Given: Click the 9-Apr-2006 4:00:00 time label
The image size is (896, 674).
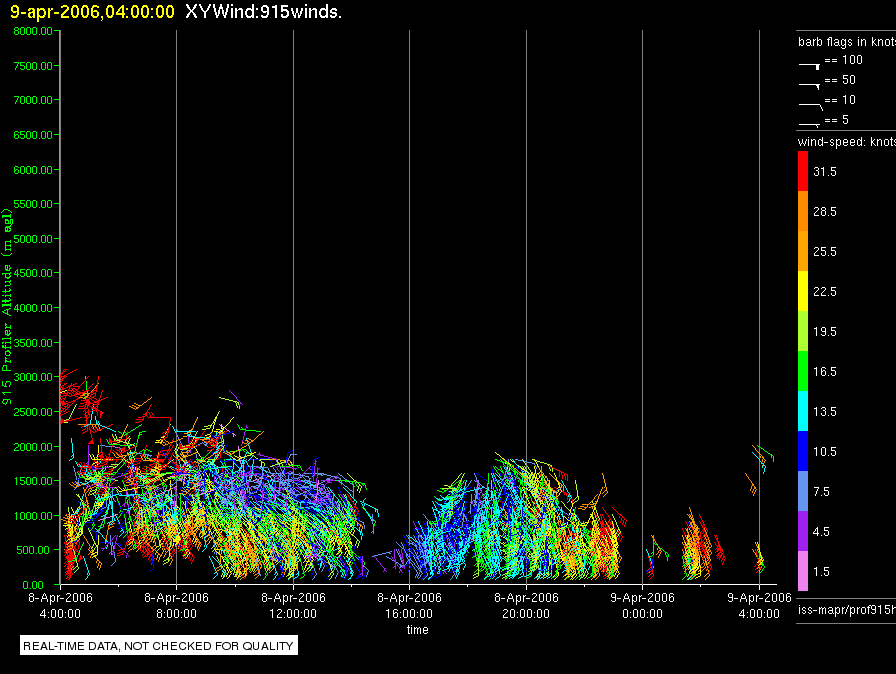Looking at the screenshot, I should [759, 605].
